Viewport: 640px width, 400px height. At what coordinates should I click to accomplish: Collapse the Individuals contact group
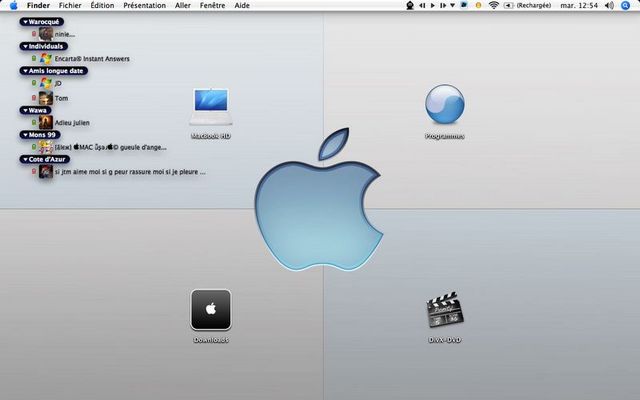pyautogui.click(x=24, y=46)
